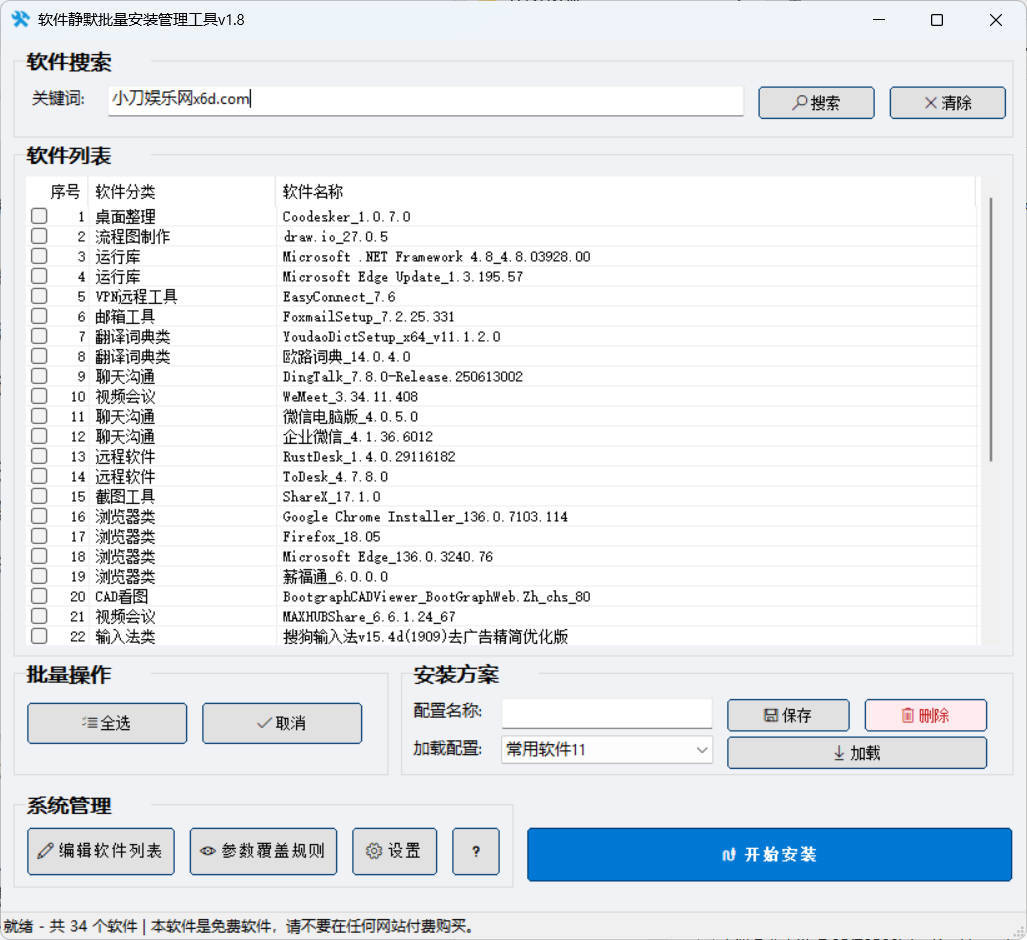Tick the checkbox for 搜狗输入法

[x=38, y=636]
